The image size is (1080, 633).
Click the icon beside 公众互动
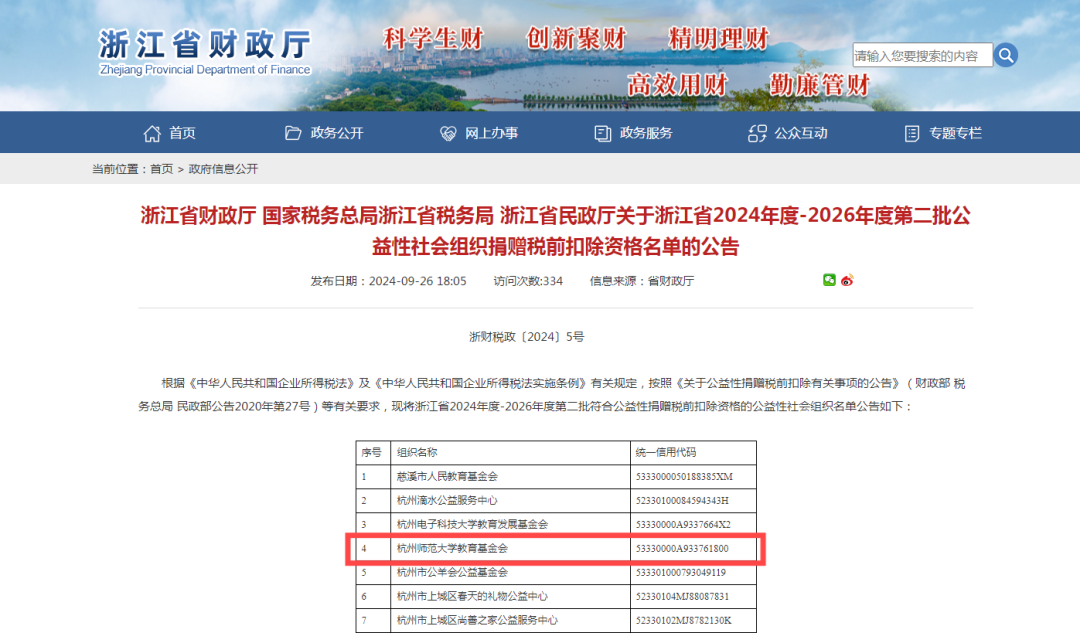point(757,134)
